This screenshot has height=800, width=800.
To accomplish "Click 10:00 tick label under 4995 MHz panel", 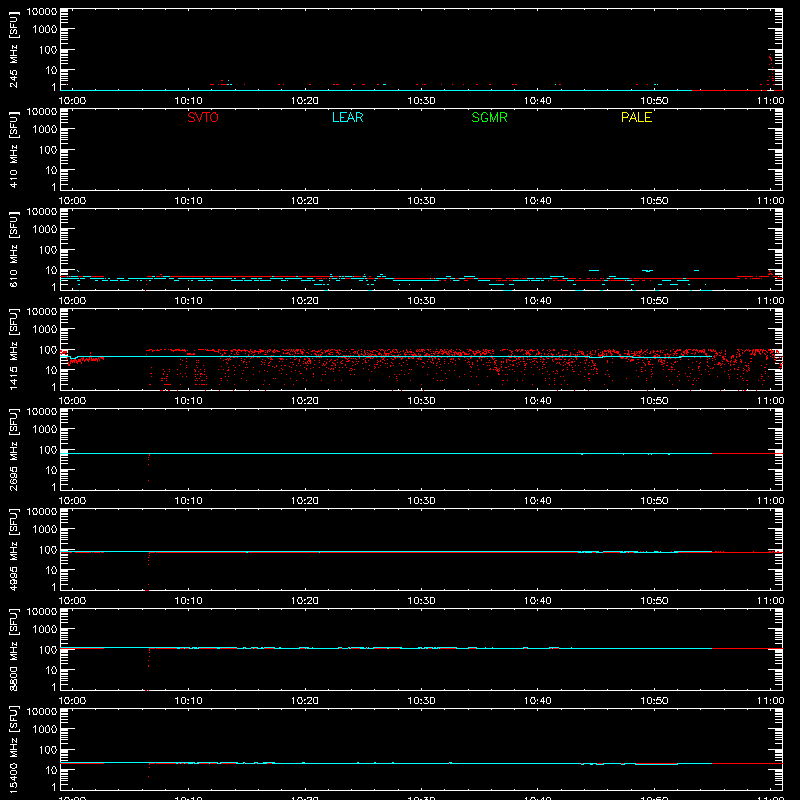I will [x=72, y=601].
